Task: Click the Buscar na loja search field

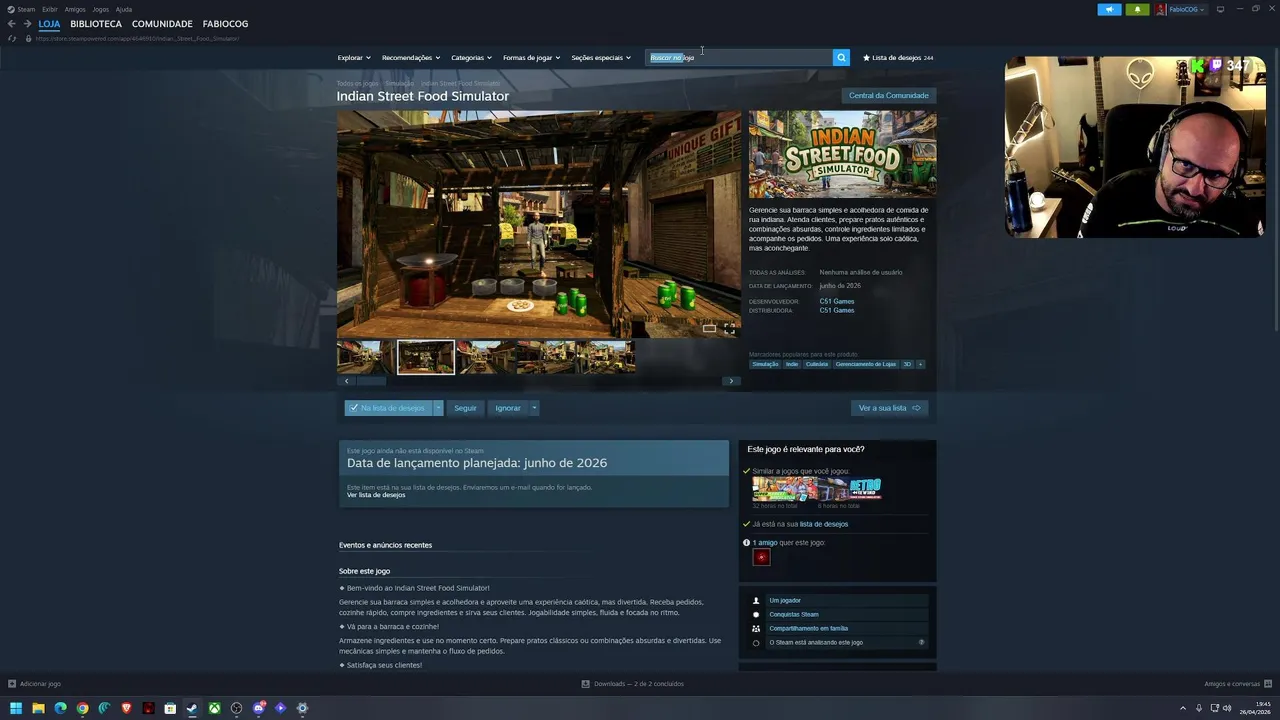Action: pos(739,58)
